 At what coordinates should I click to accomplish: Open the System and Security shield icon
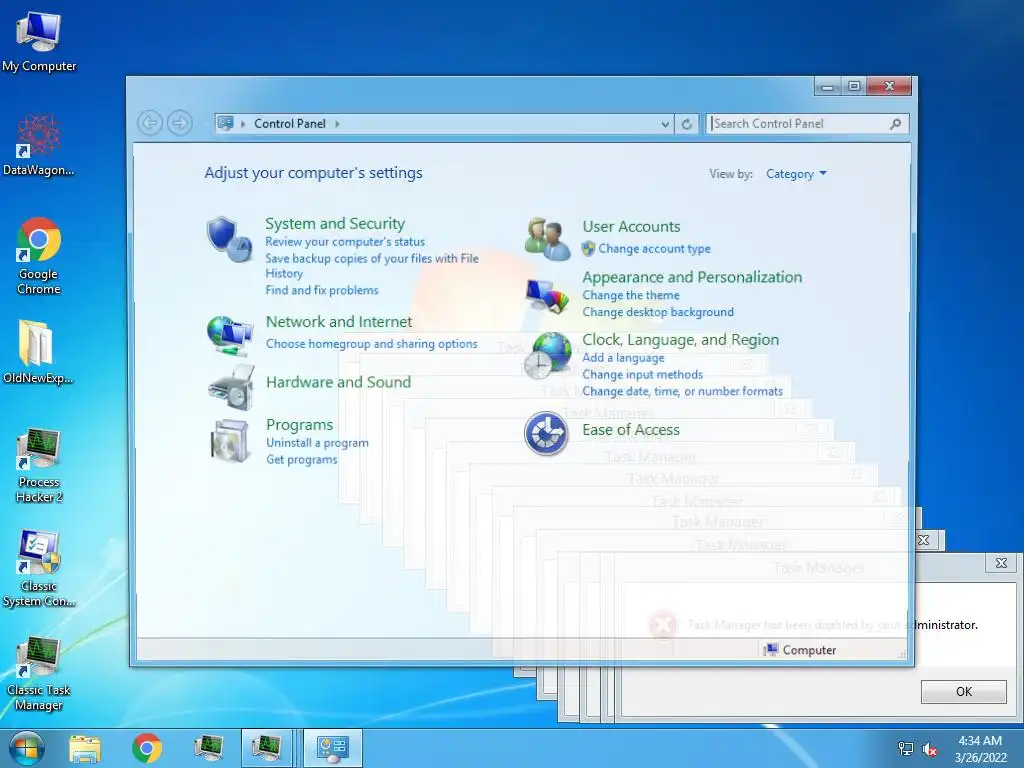point(229,240)
